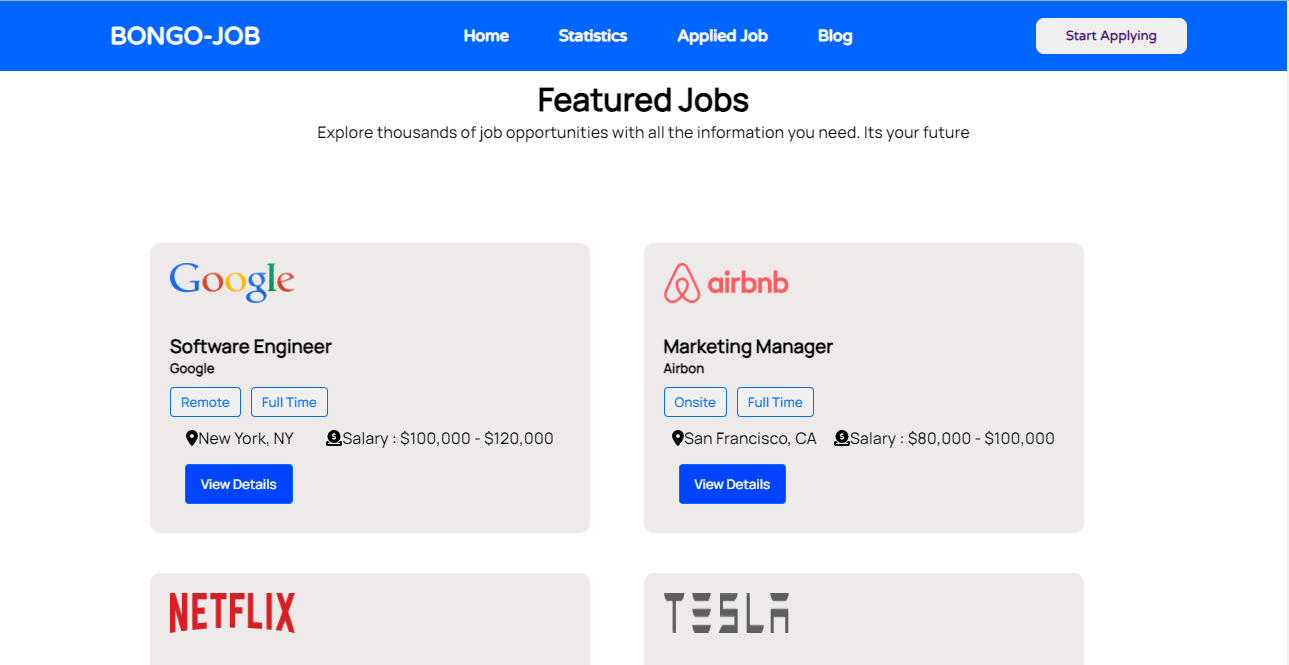
Task: Open the Applied Job page
Action: 722,36
